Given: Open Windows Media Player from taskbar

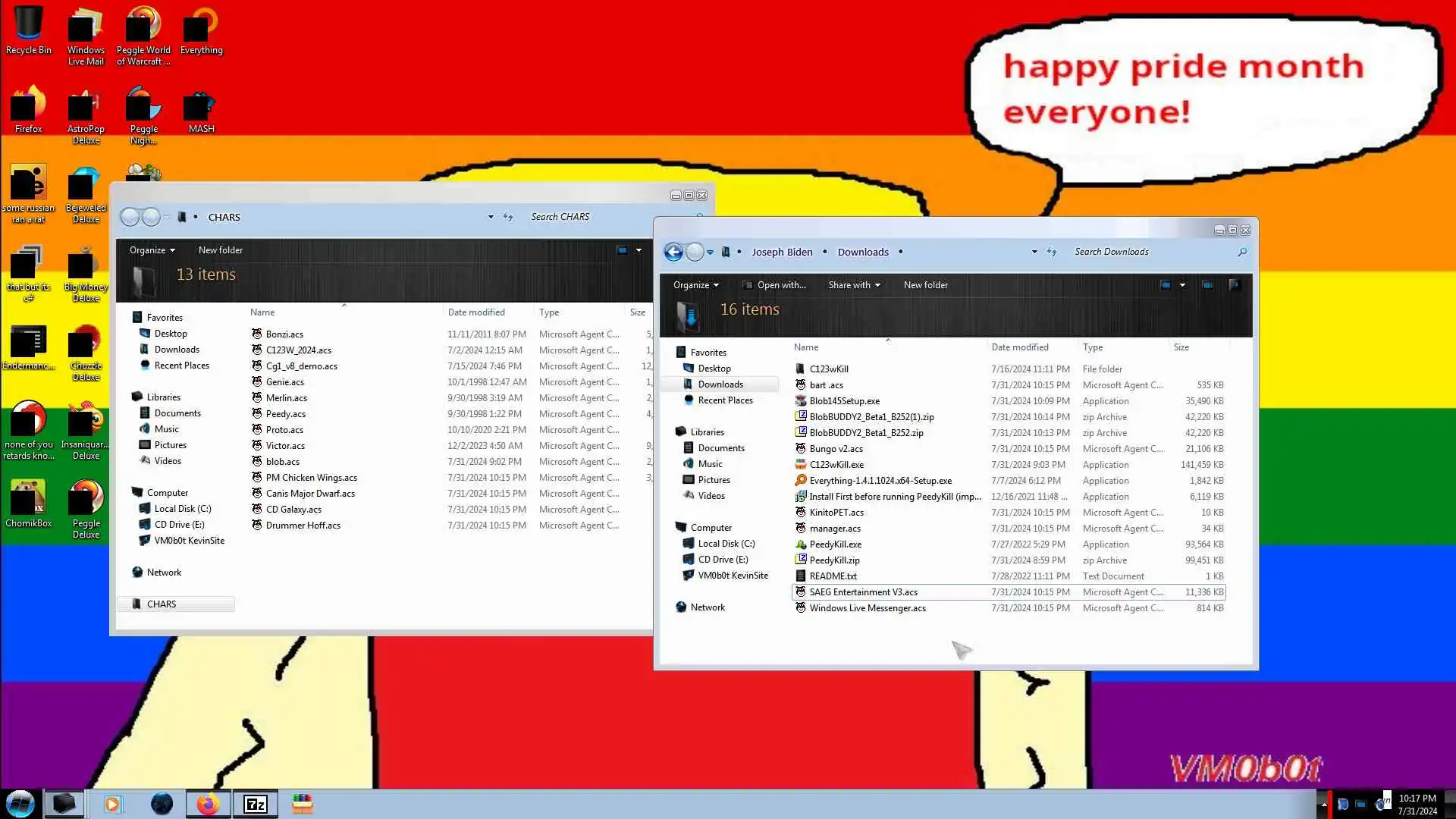Looking at the screenshot, I should (112, 804).
